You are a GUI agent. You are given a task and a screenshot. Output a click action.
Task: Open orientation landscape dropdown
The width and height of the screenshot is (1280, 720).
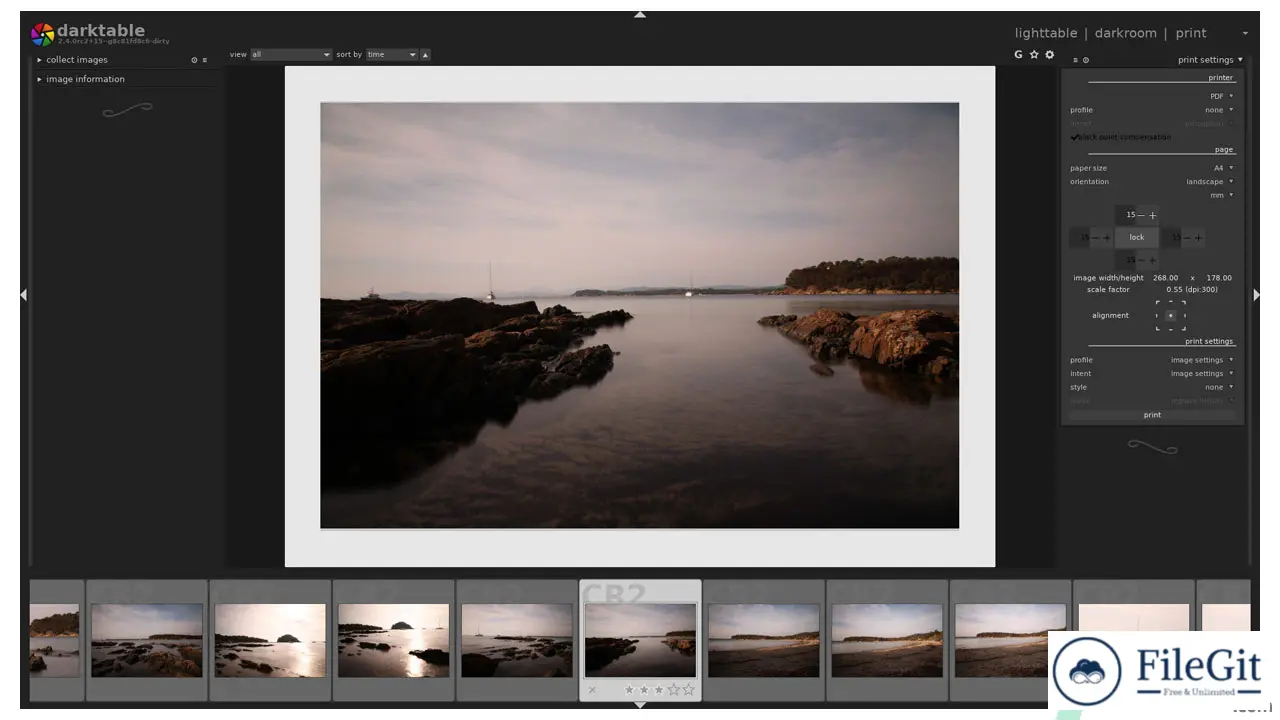(1152, 182)
